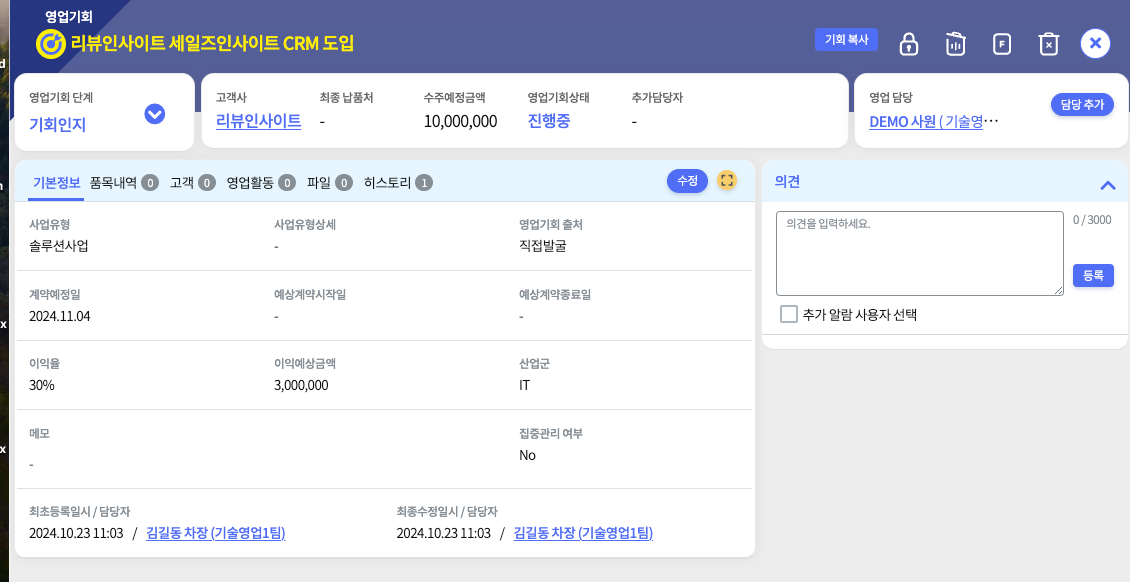Image resolution: width=1130 pixels, height=582 pixels.
Task: Click the yellow target icon beside title
Action: pyautogui.click(x=50, y=44)
